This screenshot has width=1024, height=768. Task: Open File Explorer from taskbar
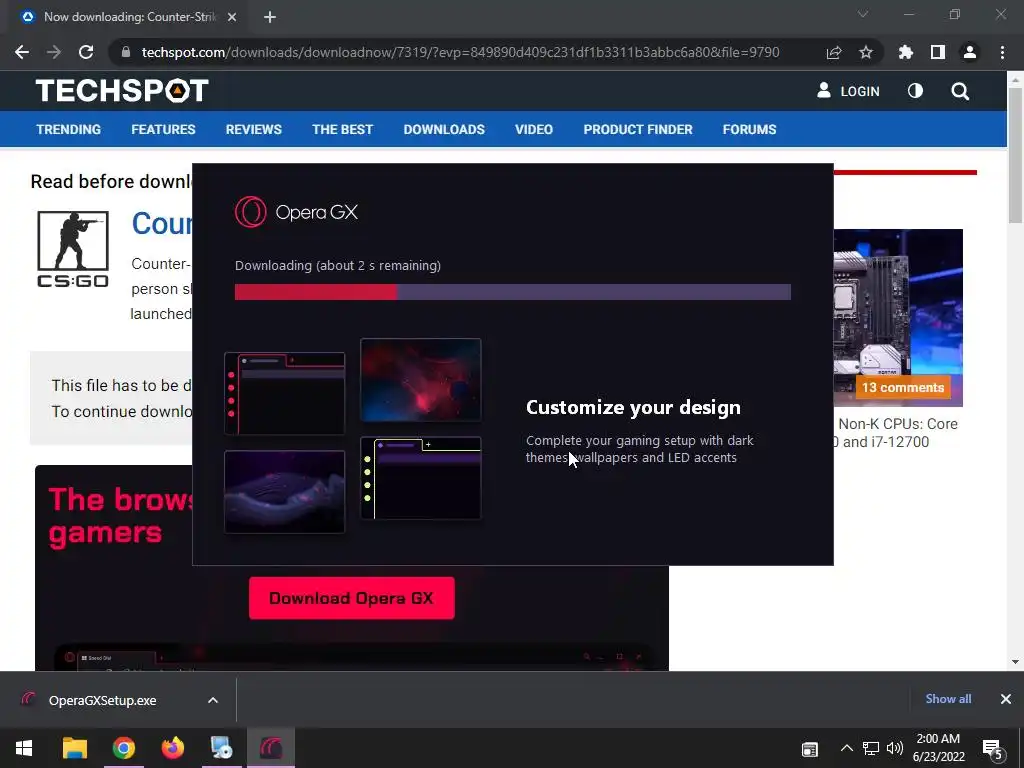pyautogui.click(x=74, y=748)
